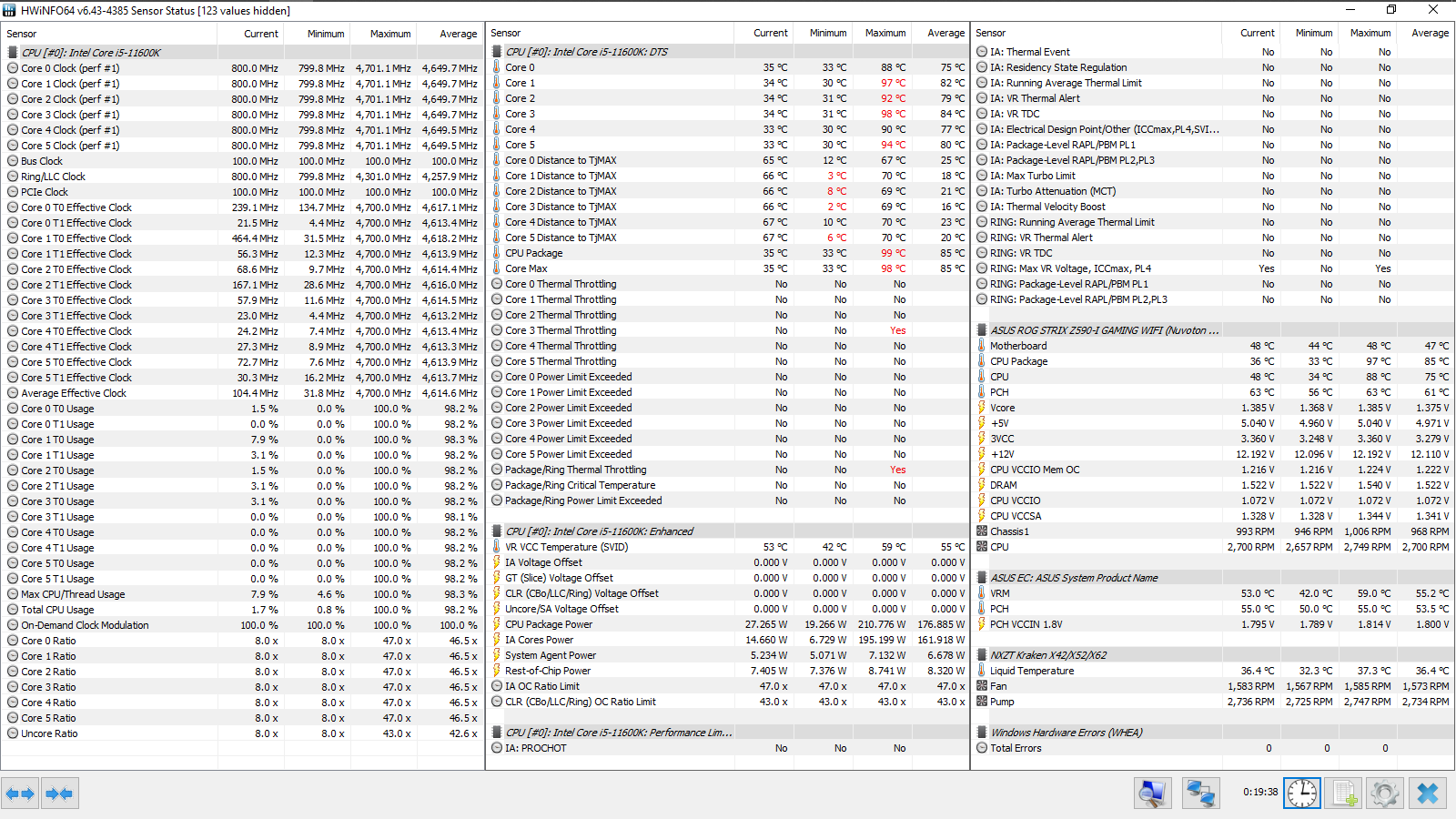The width and height of the screenshot is (1456, 819).
Task: Select the +12V voltage row
Action: click(x=1214, y=454)
